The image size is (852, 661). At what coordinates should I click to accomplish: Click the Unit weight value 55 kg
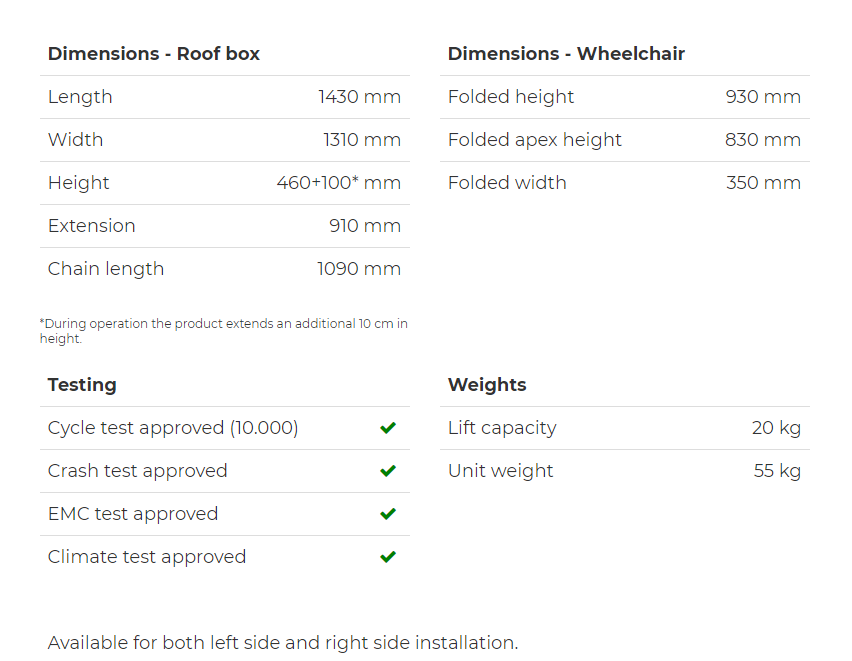pyautogui.click(x=778, y=471)
